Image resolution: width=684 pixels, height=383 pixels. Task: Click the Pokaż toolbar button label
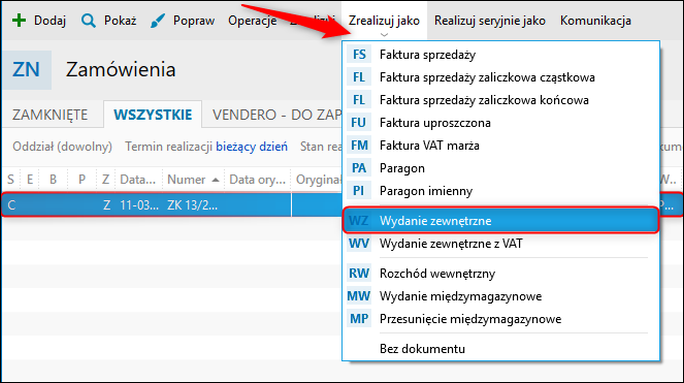click(120, 21)
